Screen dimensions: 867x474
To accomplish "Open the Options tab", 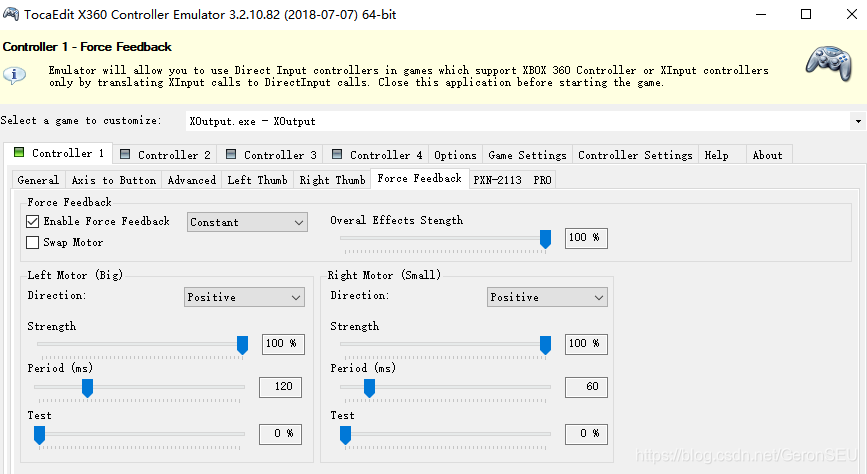I will tap(455, 155).
